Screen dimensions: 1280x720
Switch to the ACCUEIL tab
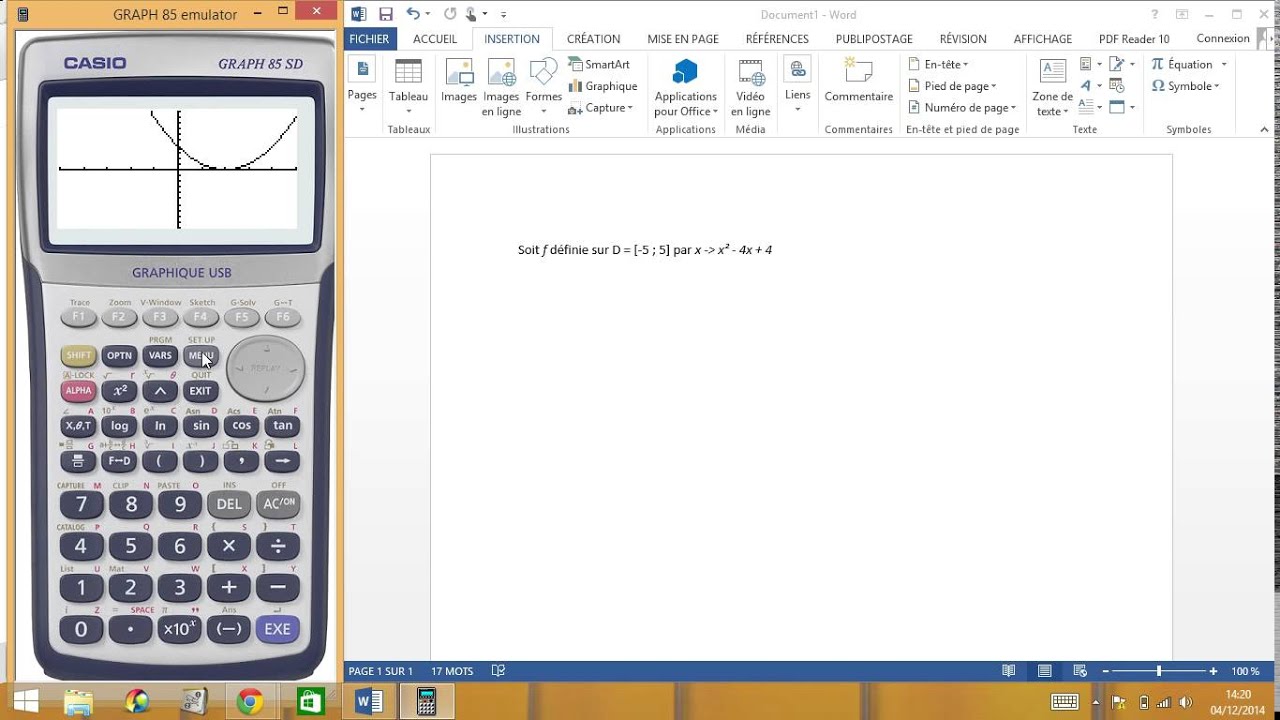click(x=435, y=39)
